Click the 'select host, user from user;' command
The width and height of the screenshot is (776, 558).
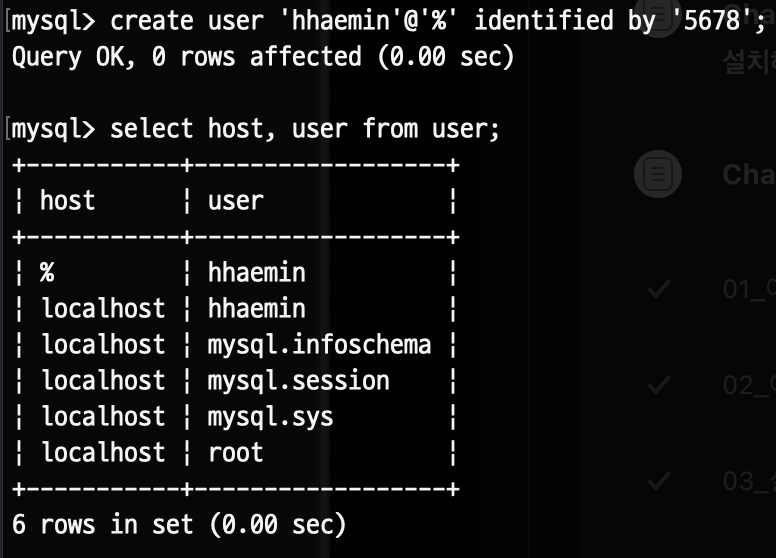[255, 129]
